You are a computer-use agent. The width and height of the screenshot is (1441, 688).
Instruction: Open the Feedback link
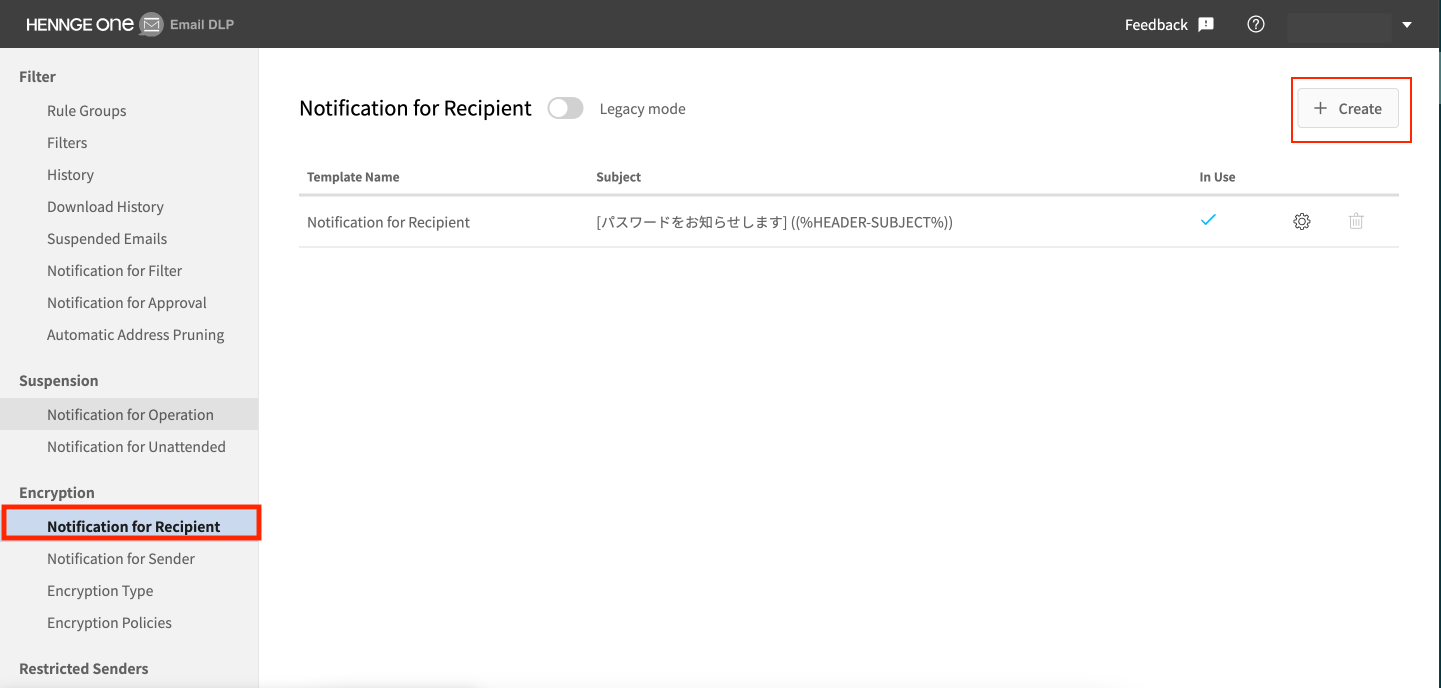click(1156, 24)
